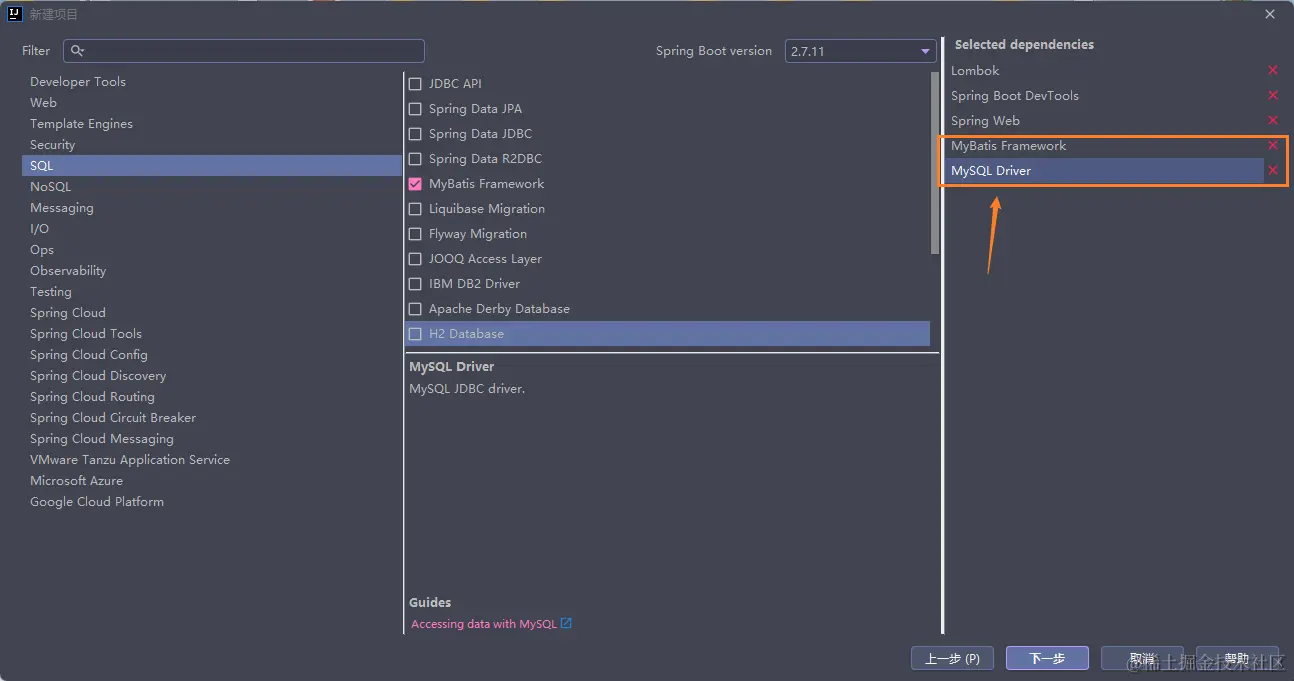Select the Testing category
The height and width of the screenshot is (681, 1294).
[x=50, y=292]
